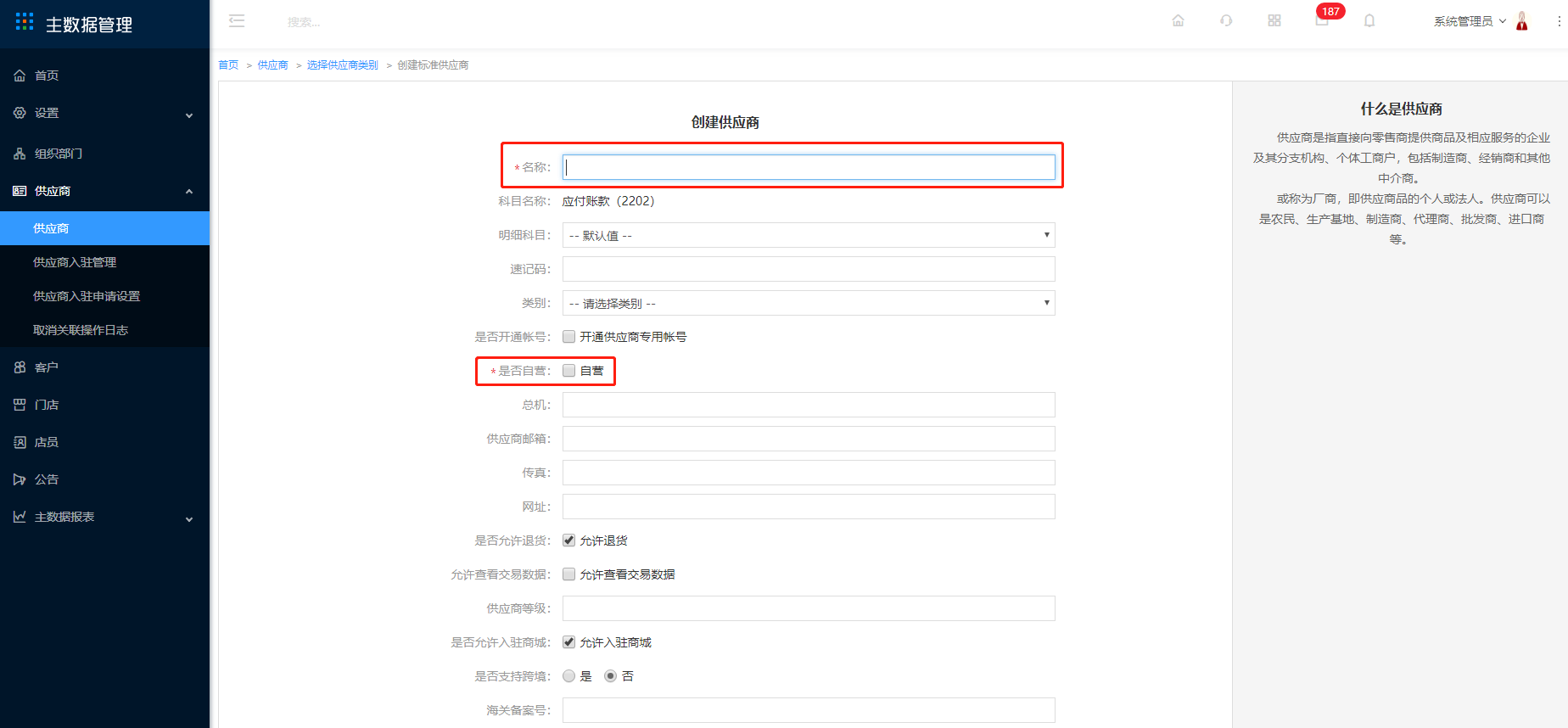Uncheck the 允许退货 checkbox
This screenshot has height=728, width=1568.
point(569,540)
